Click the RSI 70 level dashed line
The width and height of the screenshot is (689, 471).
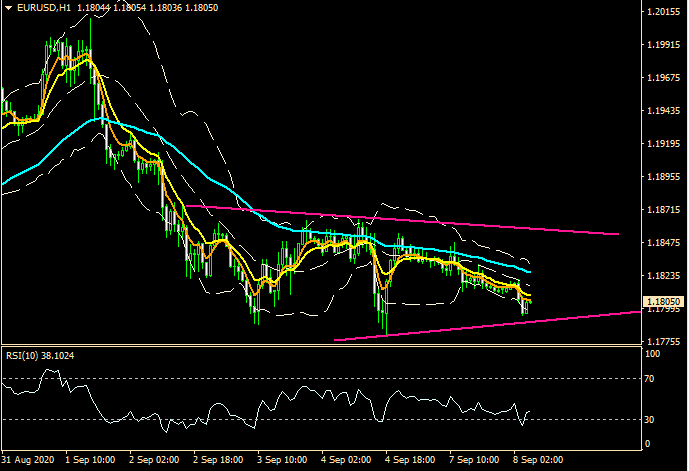[300, 379]
